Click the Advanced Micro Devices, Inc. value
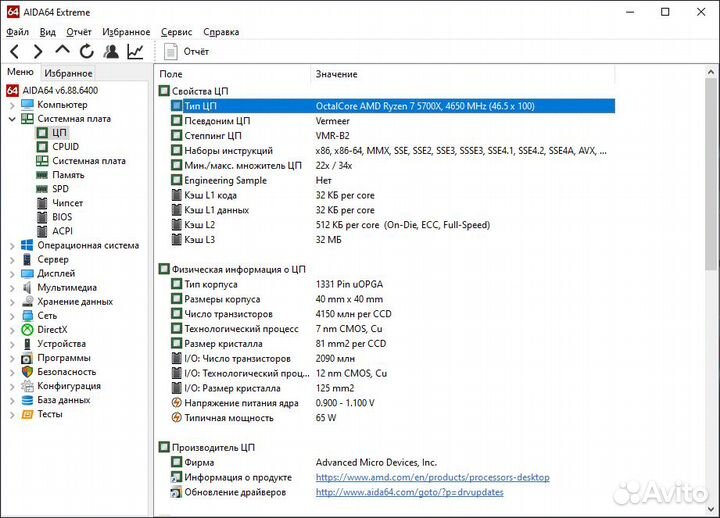 coord(376,462)
